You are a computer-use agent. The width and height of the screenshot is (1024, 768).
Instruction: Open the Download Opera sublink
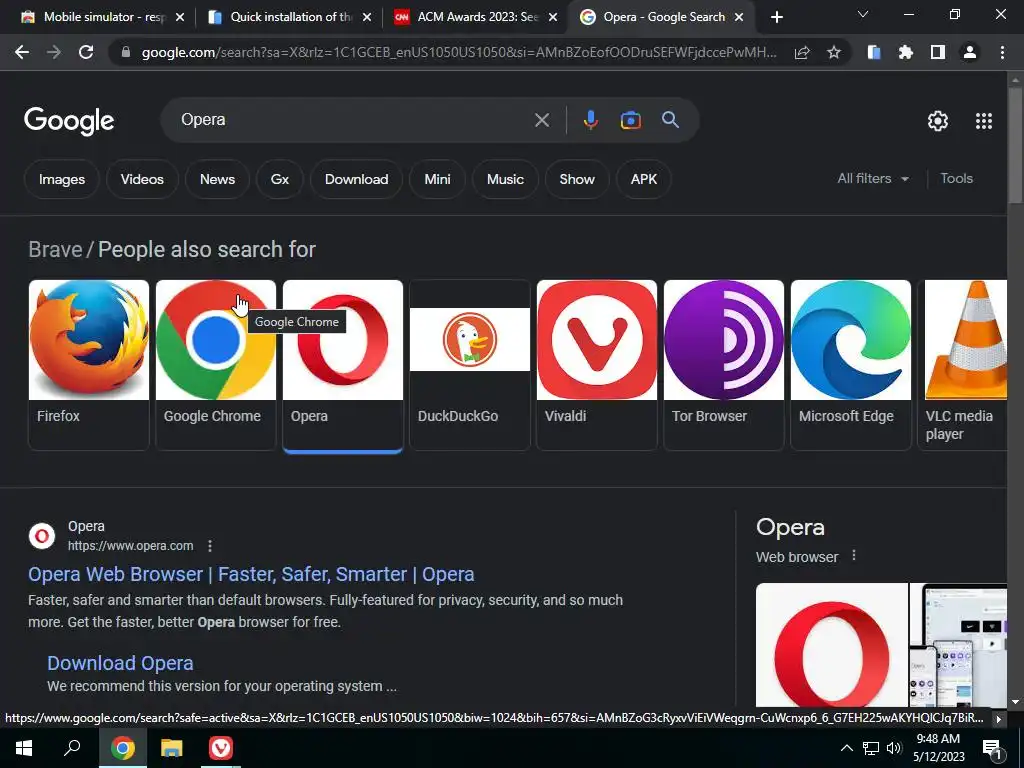[120, 663]
